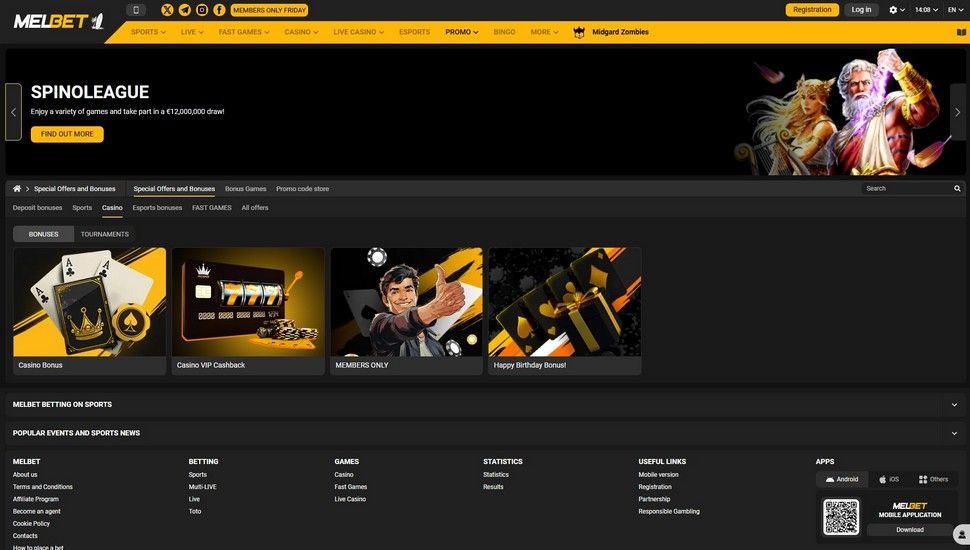Open the PROMO menu
This screenshot has width=970, height=550.
[461, 32]
